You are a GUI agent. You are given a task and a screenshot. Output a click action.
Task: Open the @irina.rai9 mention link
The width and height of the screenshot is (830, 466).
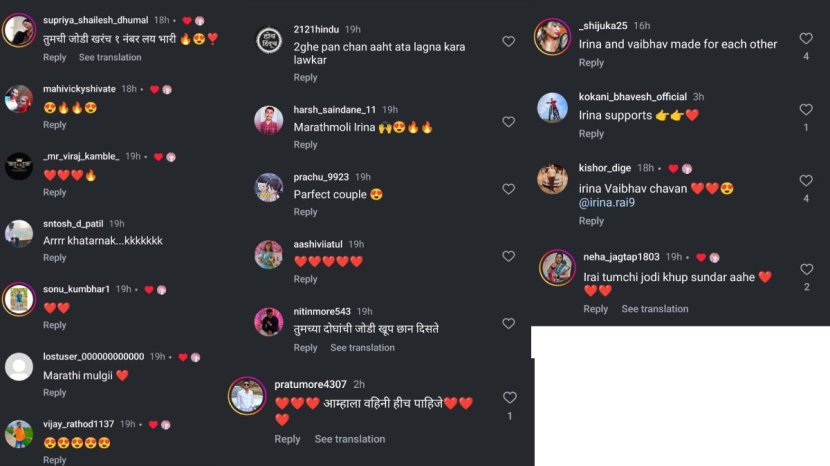607,202
